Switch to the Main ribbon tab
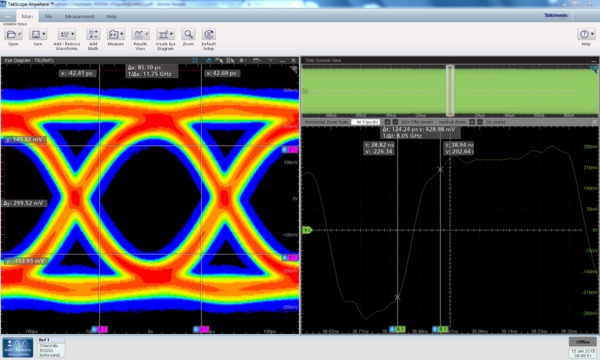 click(27, 16)
